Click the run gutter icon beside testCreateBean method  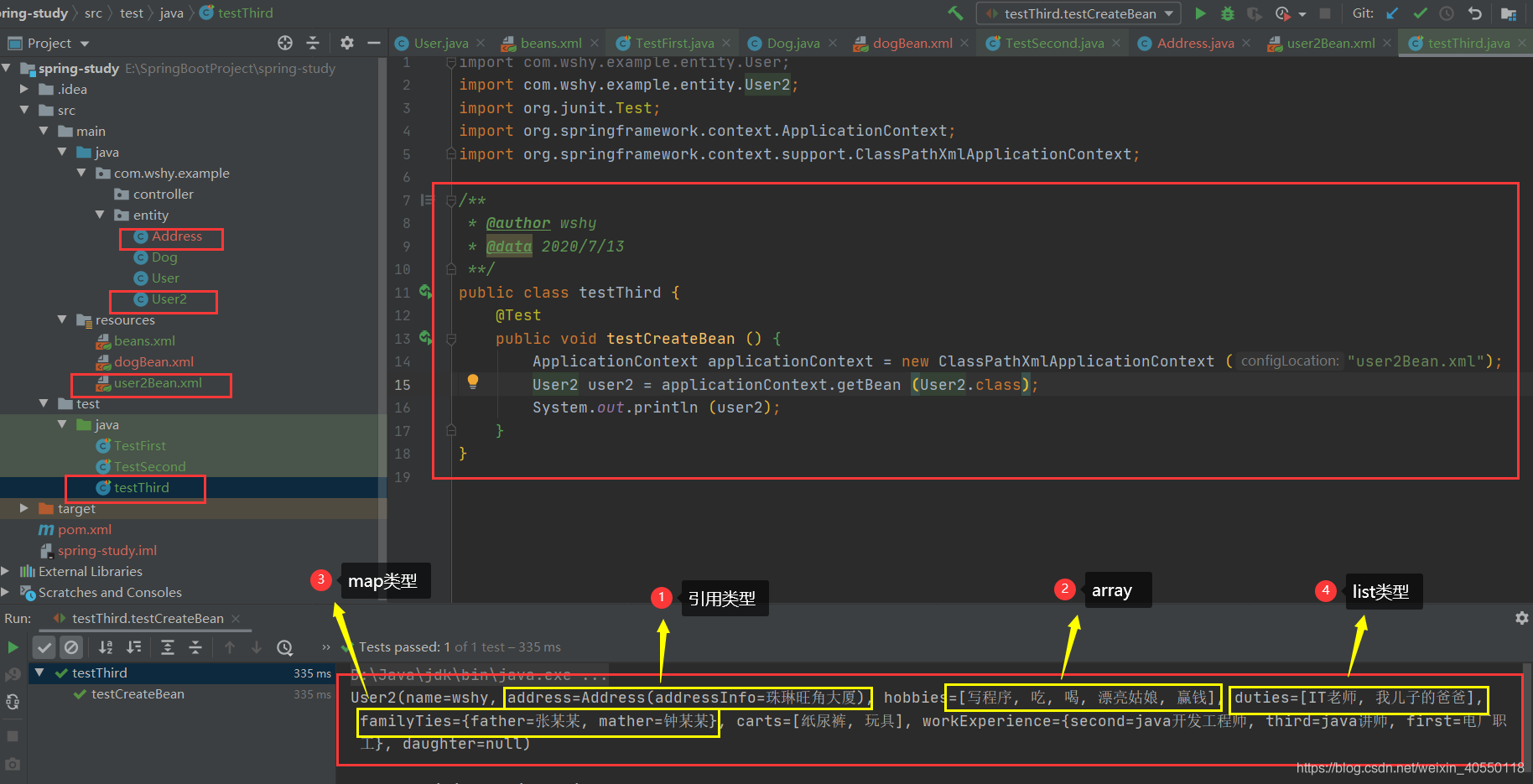coord(426,338)
